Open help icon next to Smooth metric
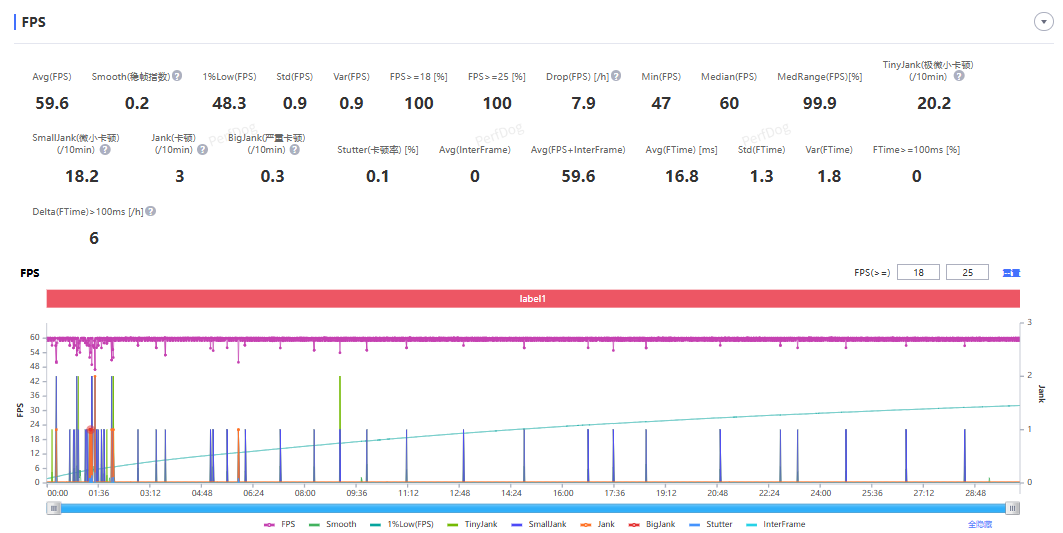 177,76
